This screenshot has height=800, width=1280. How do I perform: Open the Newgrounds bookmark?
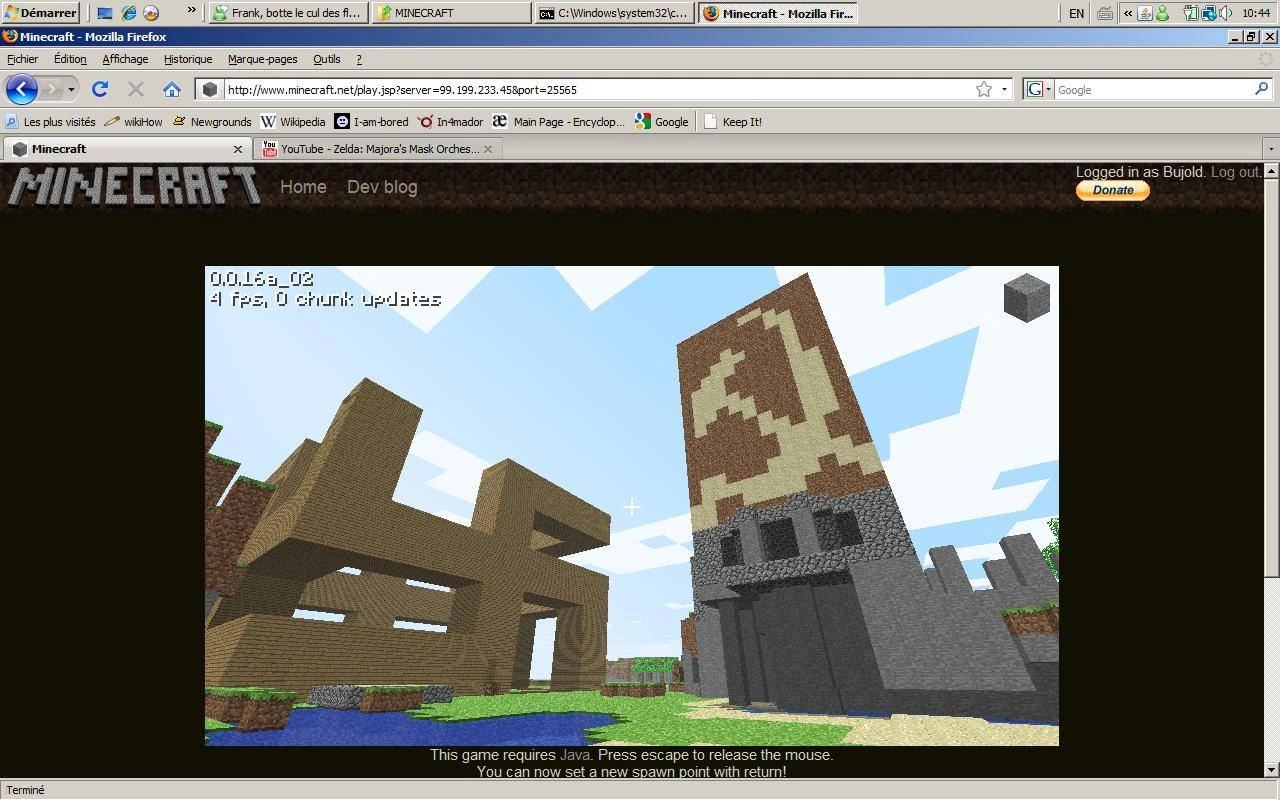212,122
